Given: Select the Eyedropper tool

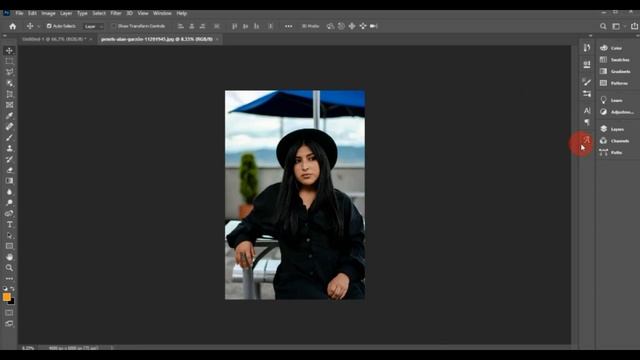Looking at the screenshot, I should click(9, 116).
